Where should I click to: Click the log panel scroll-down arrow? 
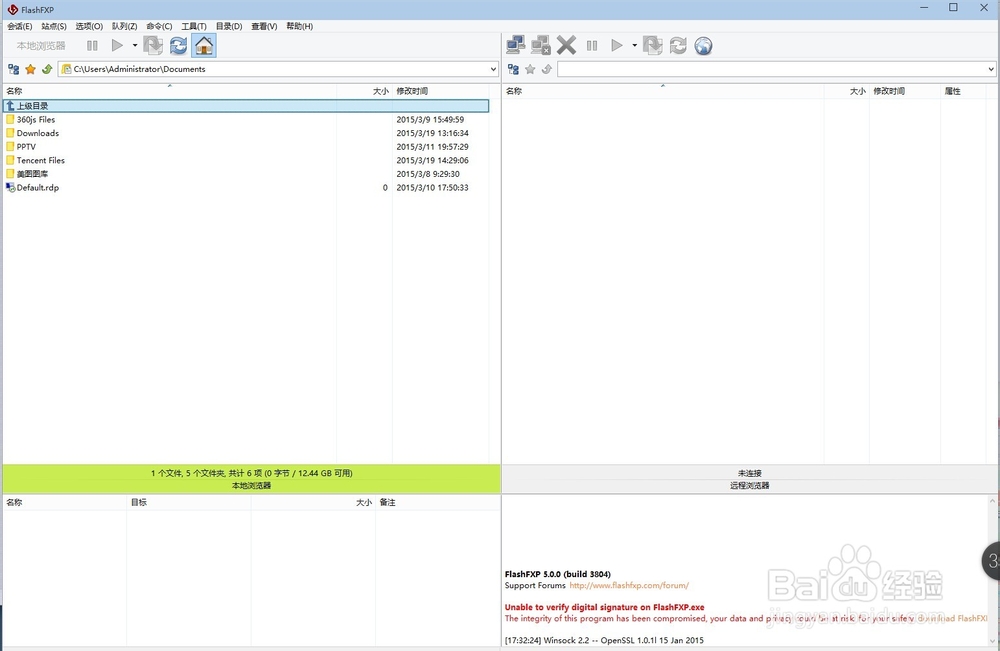coord(992,641)
